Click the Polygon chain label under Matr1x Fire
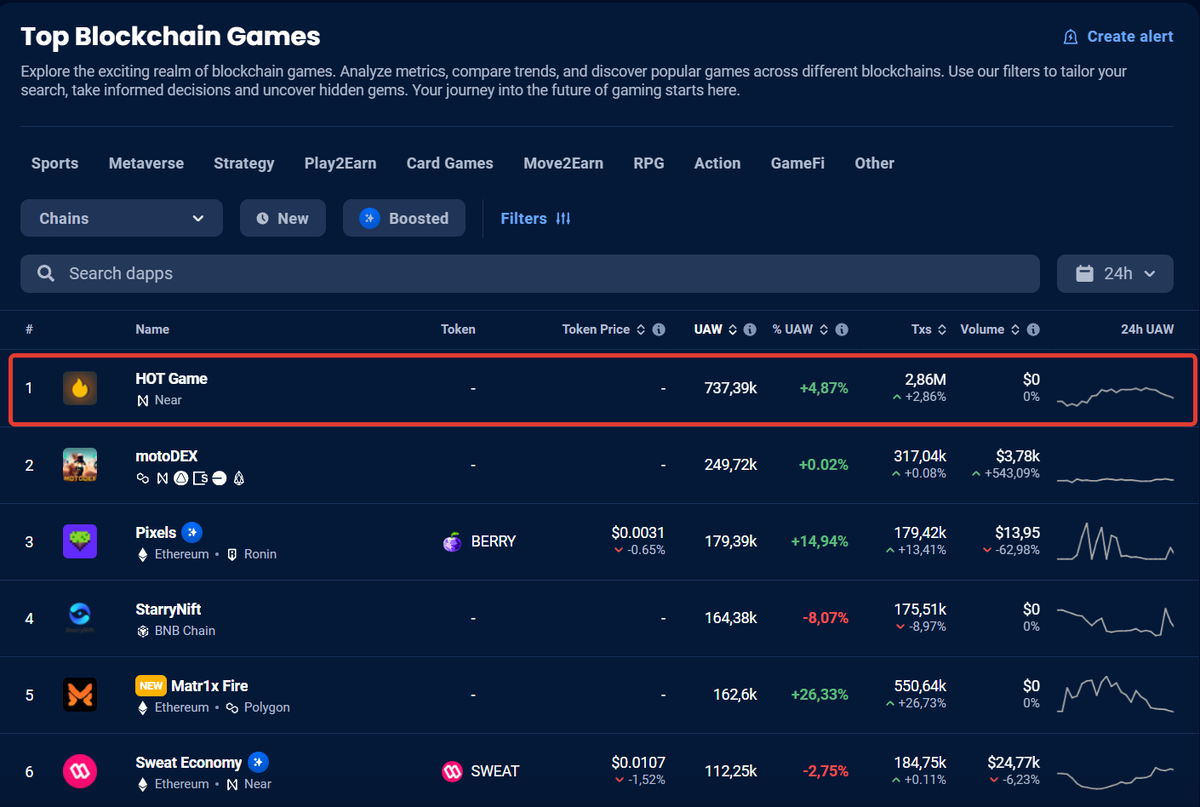 coord(267,707)
